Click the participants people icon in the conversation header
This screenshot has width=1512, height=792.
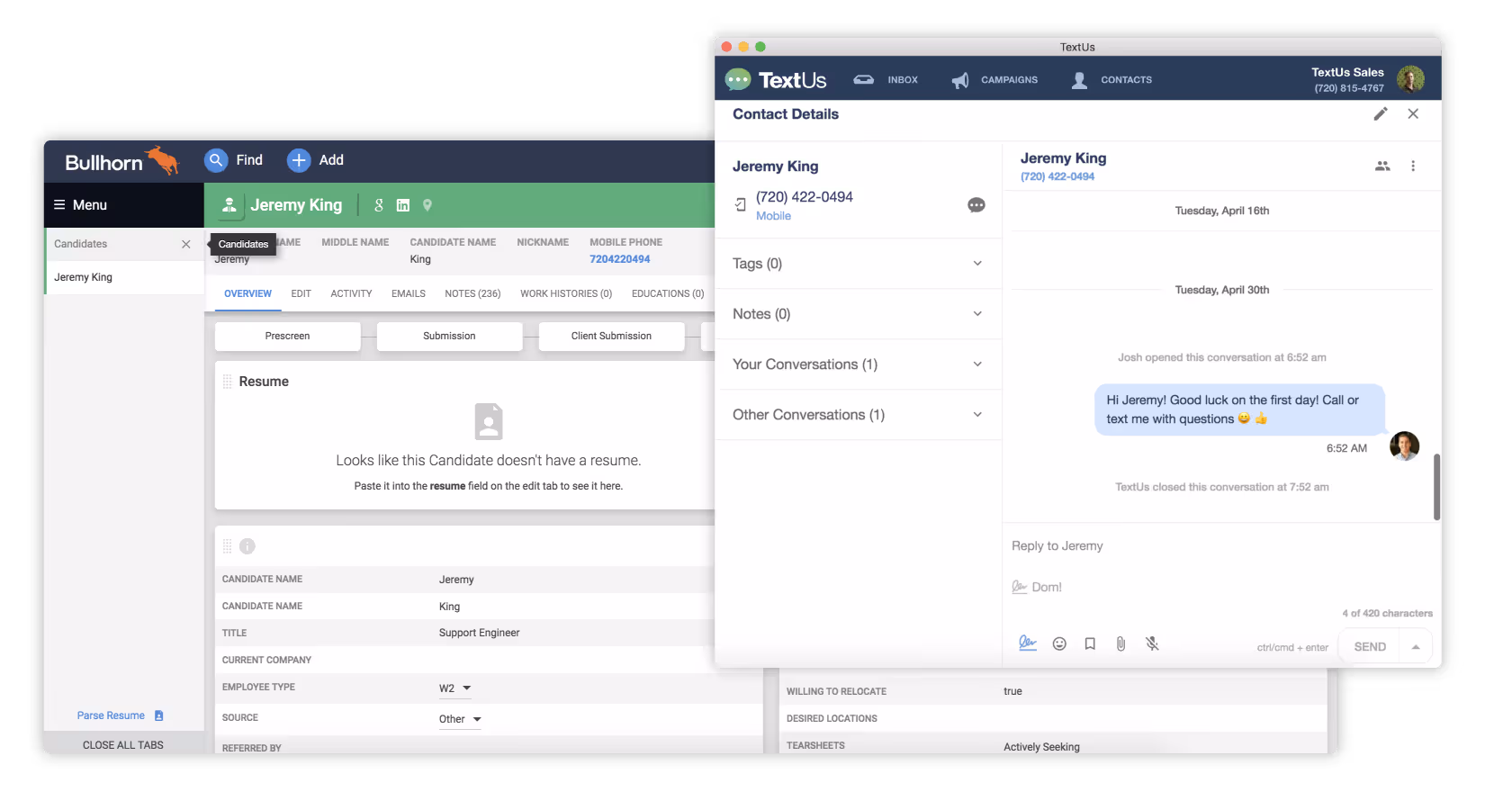(1382, 166)
